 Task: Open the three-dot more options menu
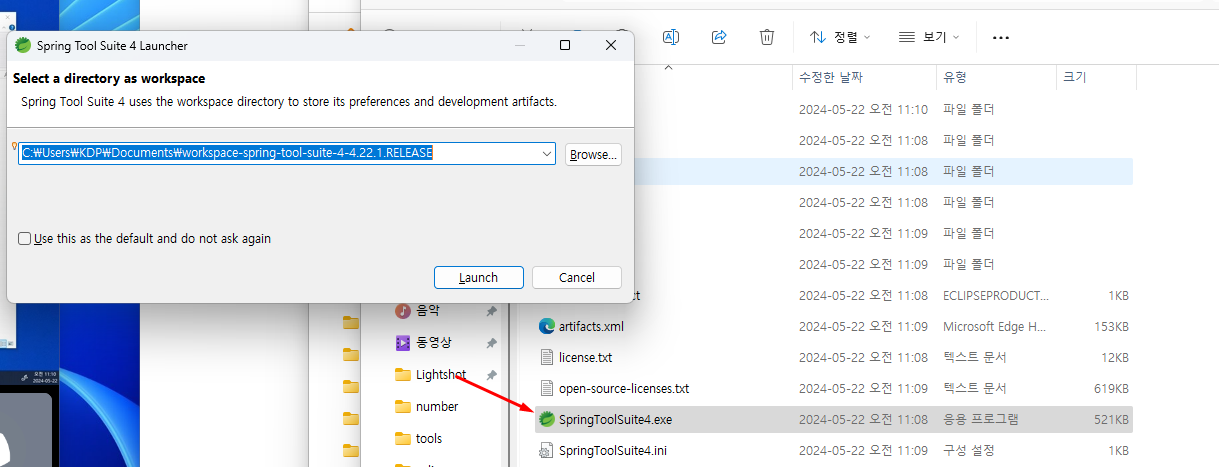[1000, 37]
